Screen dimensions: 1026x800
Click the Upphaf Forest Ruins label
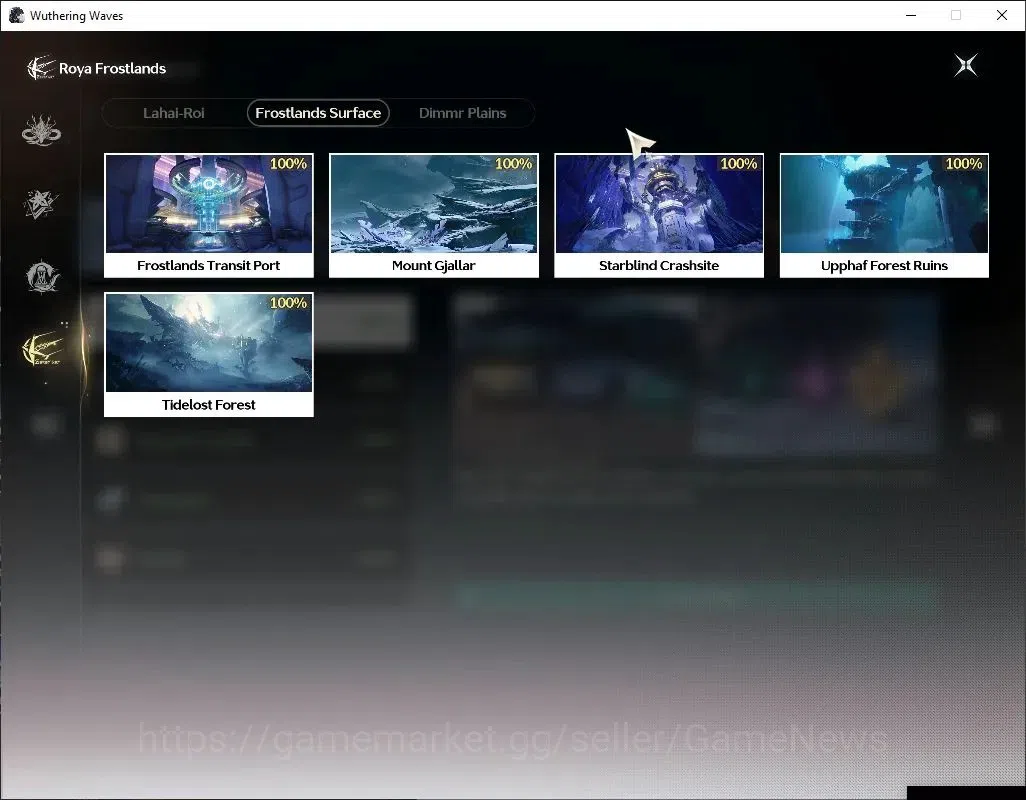point(884,265)
